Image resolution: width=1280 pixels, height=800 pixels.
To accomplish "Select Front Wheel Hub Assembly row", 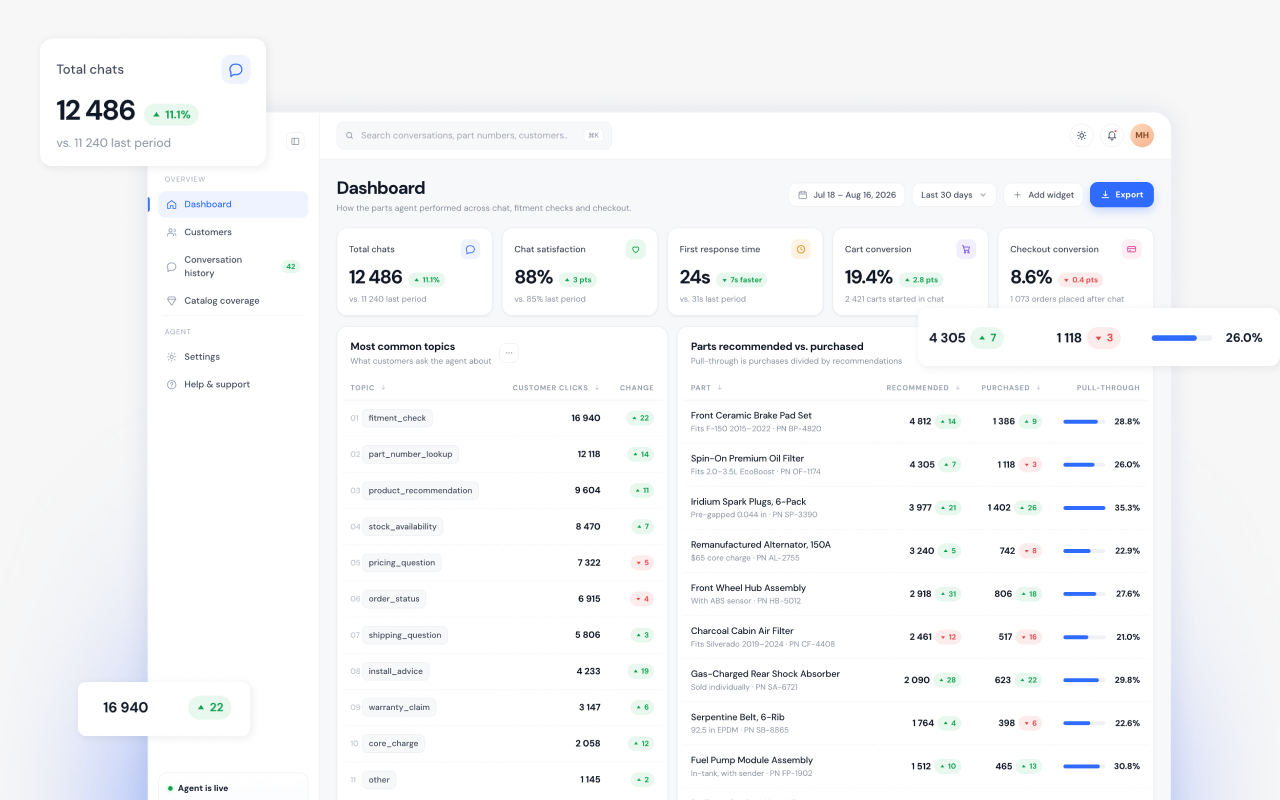I will (915, 594).
